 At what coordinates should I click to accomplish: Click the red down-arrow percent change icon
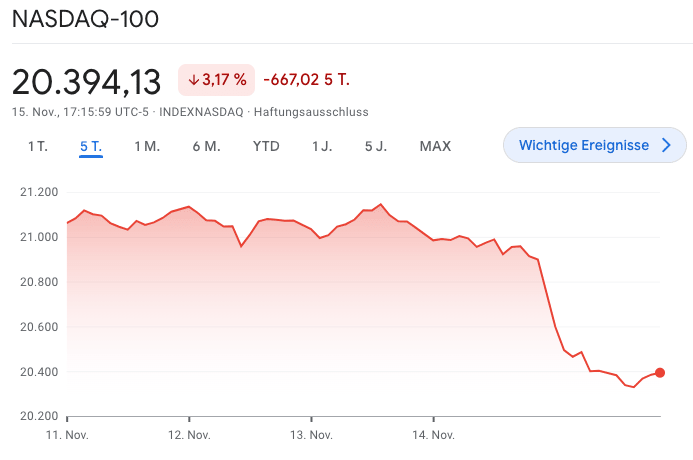194,80
